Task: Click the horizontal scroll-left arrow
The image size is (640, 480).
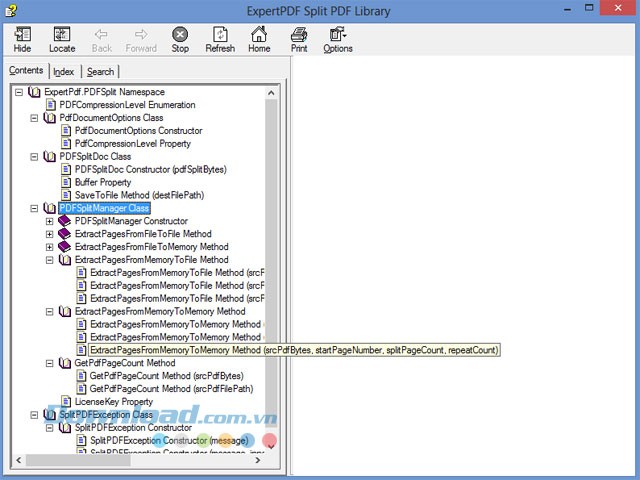Action: pyautogui.click(x=19, y=460)
